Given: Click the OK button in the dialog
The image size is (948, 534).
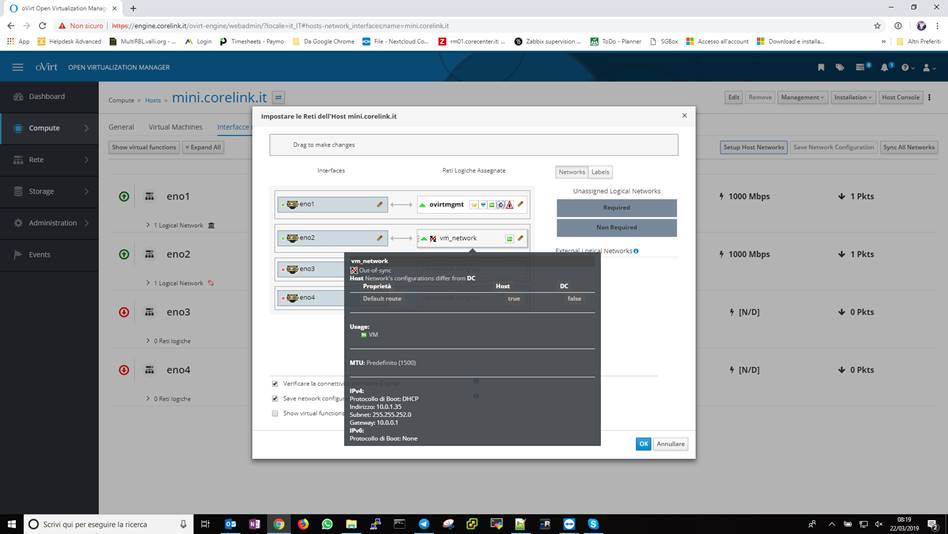Looking at the screenshot, I should pyautogui.click(x=643, y=443).
